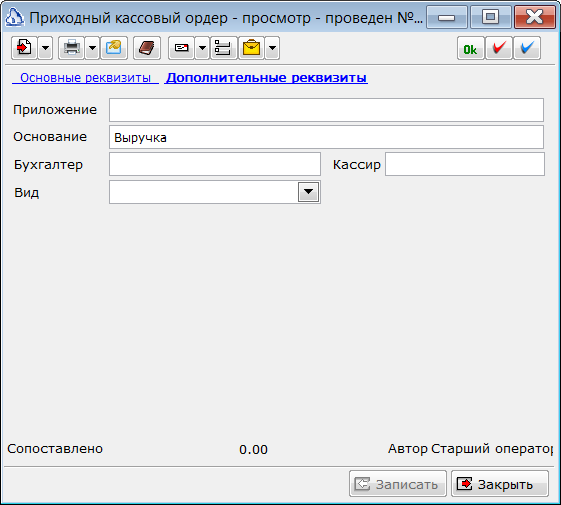Image resolution: width=561 pixels, height=505 pixels.
Task: Click the Кассир input field
Action: pyautogui.click(x=465, y=164)
